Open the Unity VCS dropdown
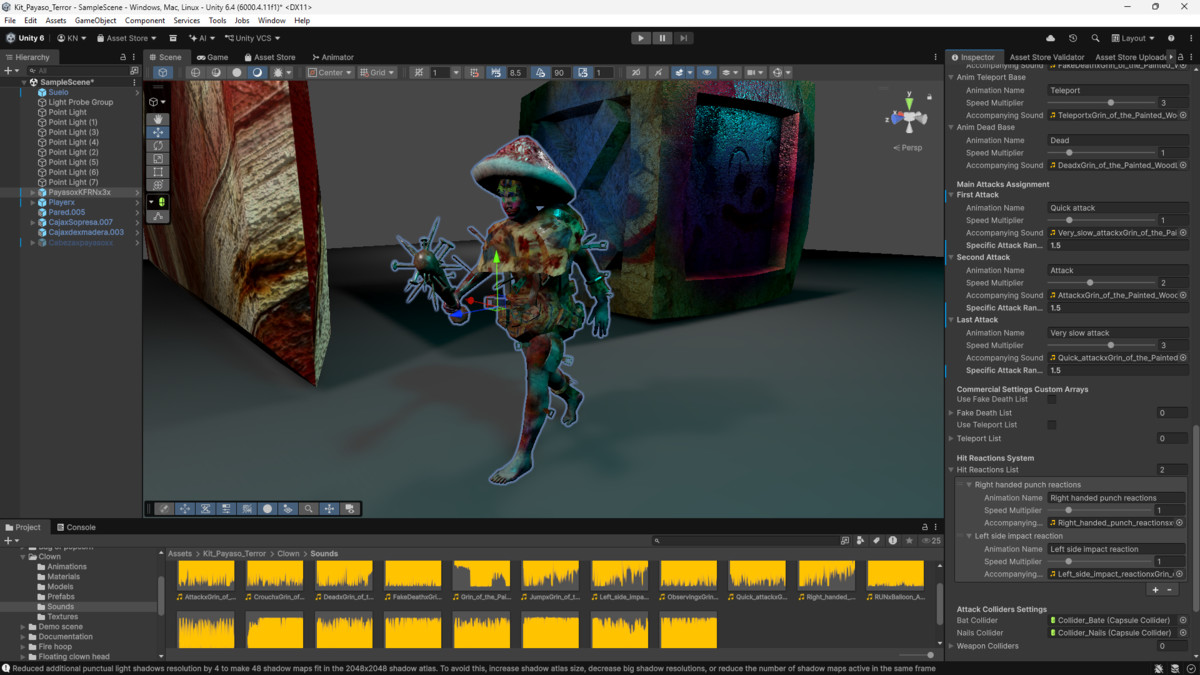 click(253, 38)
